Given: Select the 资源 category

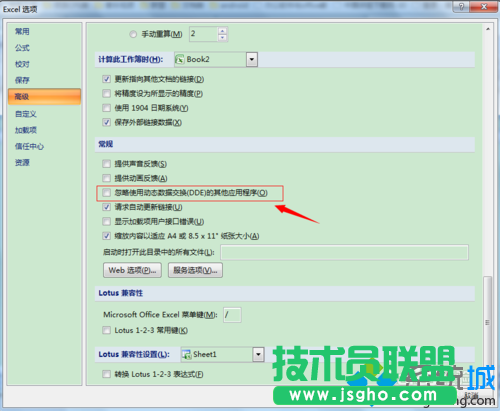Looking at the screenshot, I should 22,163.
